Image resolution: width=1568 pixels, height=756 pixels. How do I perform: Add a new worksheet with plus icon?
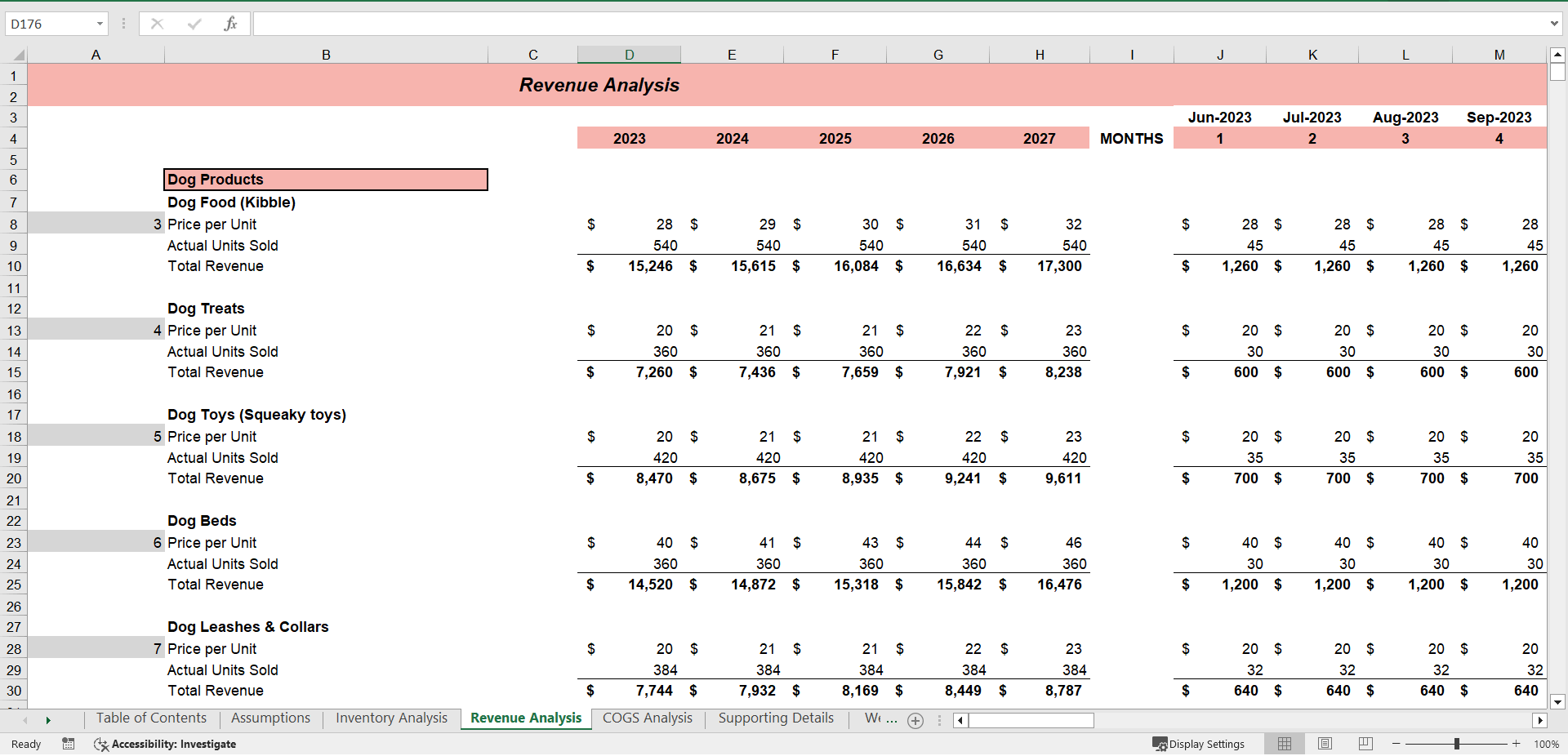[915, 720]
